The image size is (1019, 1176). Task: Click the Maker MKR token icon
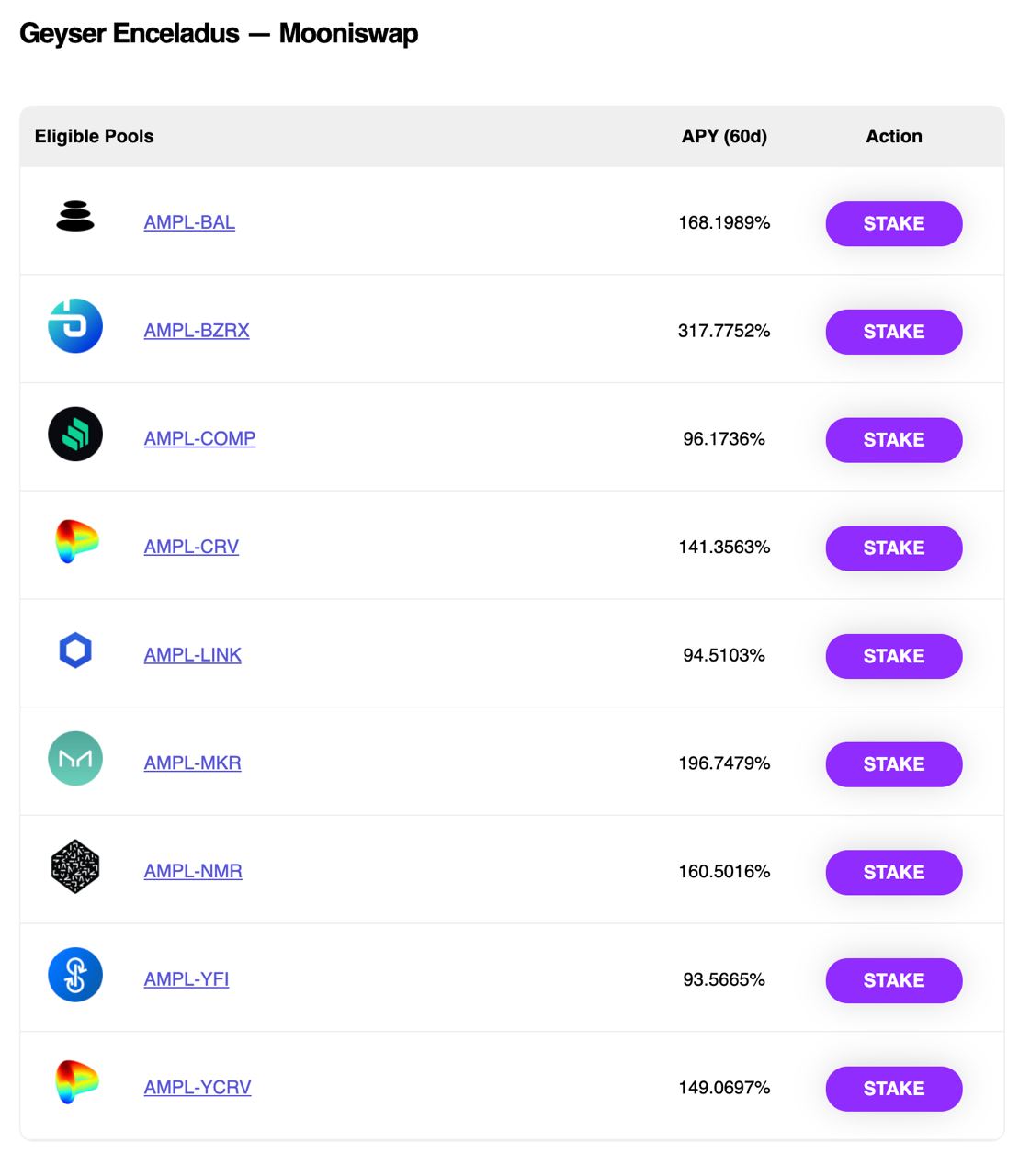pos(75,758)
